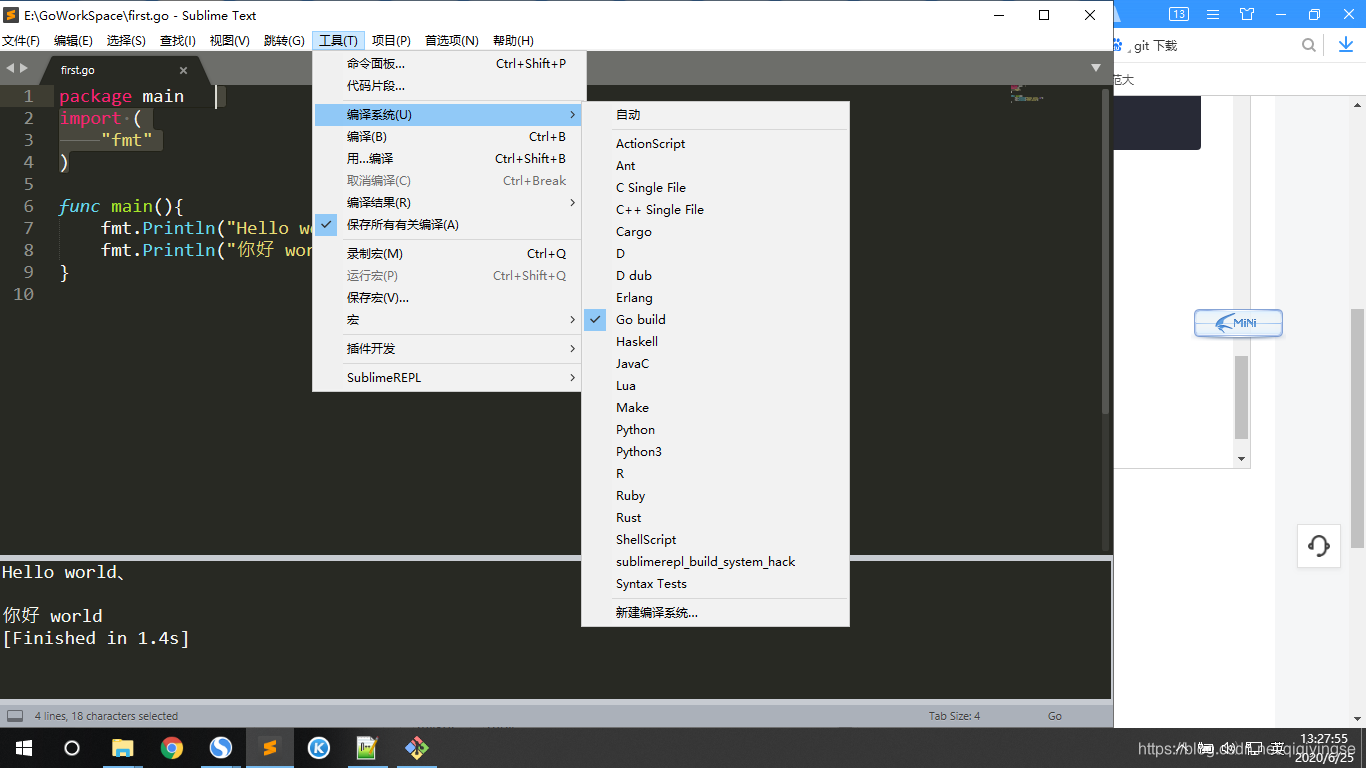The image size is (1366, 768).
Task: Click the browser tab count '13' icon
Action: point(1178,14)
